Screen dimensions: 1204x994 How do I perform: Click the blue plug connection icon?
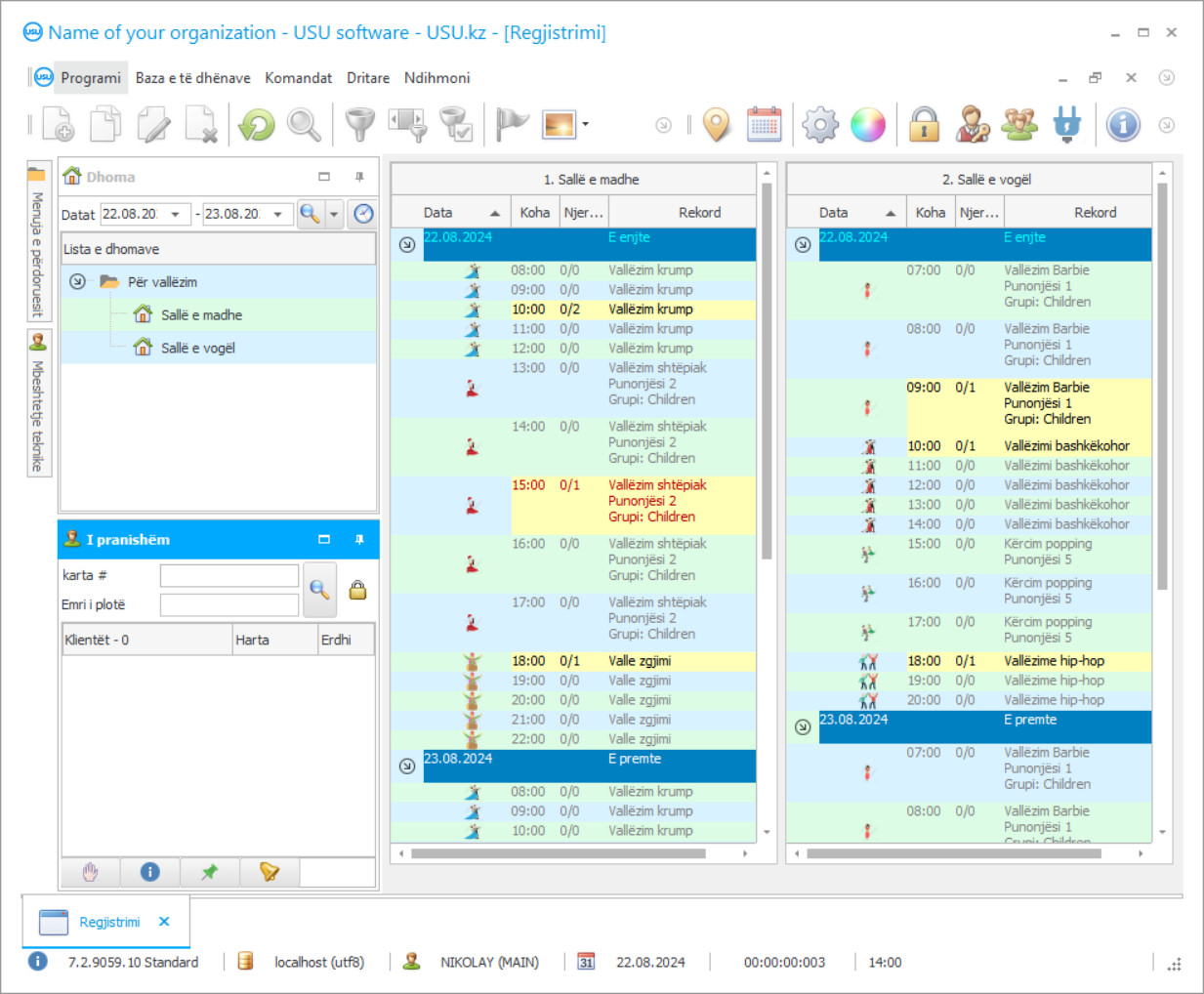point(1067,125)
